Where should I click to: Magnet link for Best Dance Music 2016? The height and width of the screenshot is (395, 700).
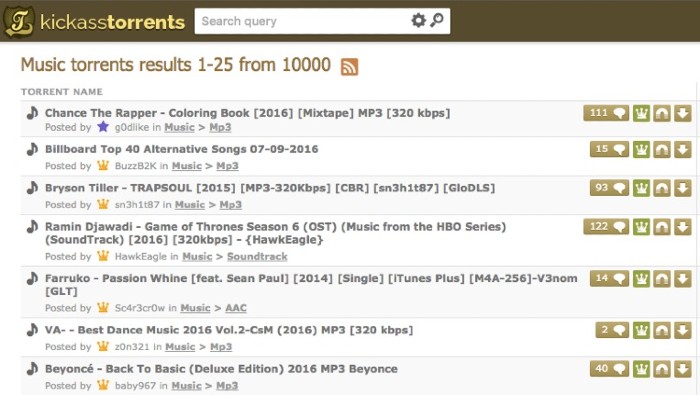[x=662, y=330]
